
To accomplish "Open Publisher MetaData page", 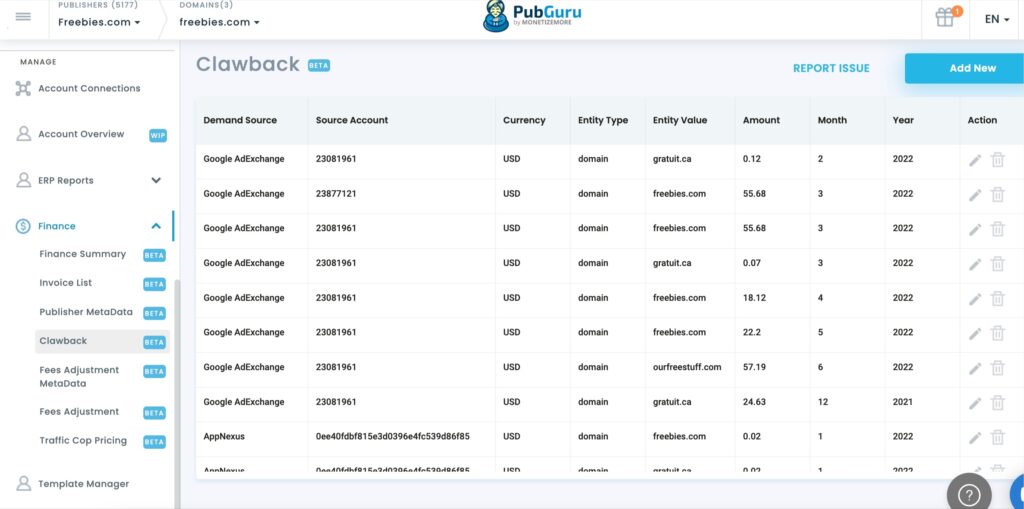I will point(86,312).
